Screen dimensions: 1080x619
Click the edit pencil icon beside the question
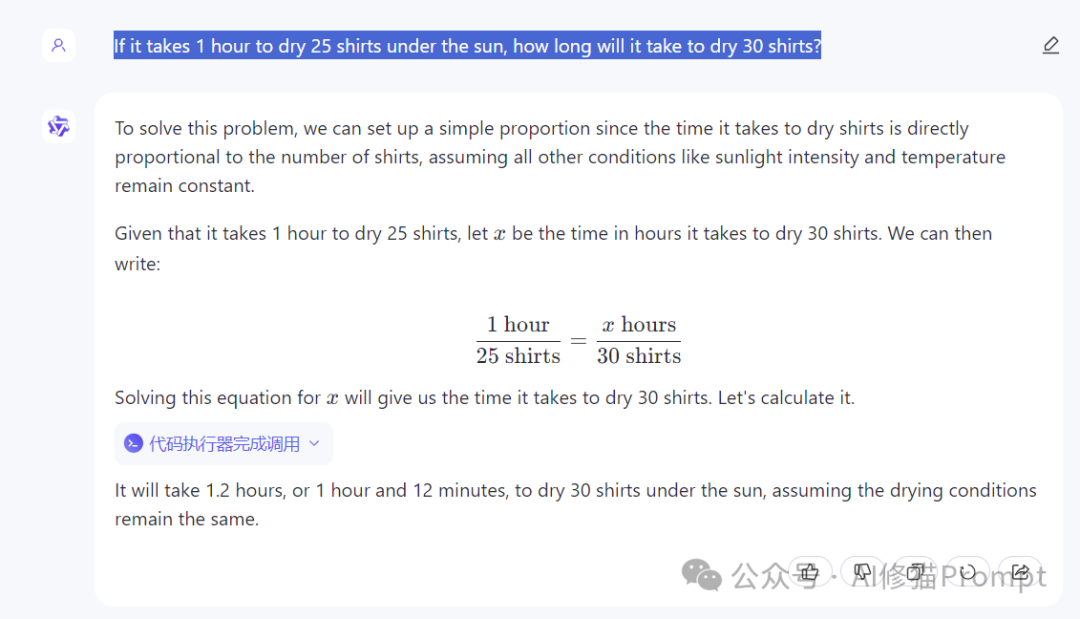click(1050, 46)
